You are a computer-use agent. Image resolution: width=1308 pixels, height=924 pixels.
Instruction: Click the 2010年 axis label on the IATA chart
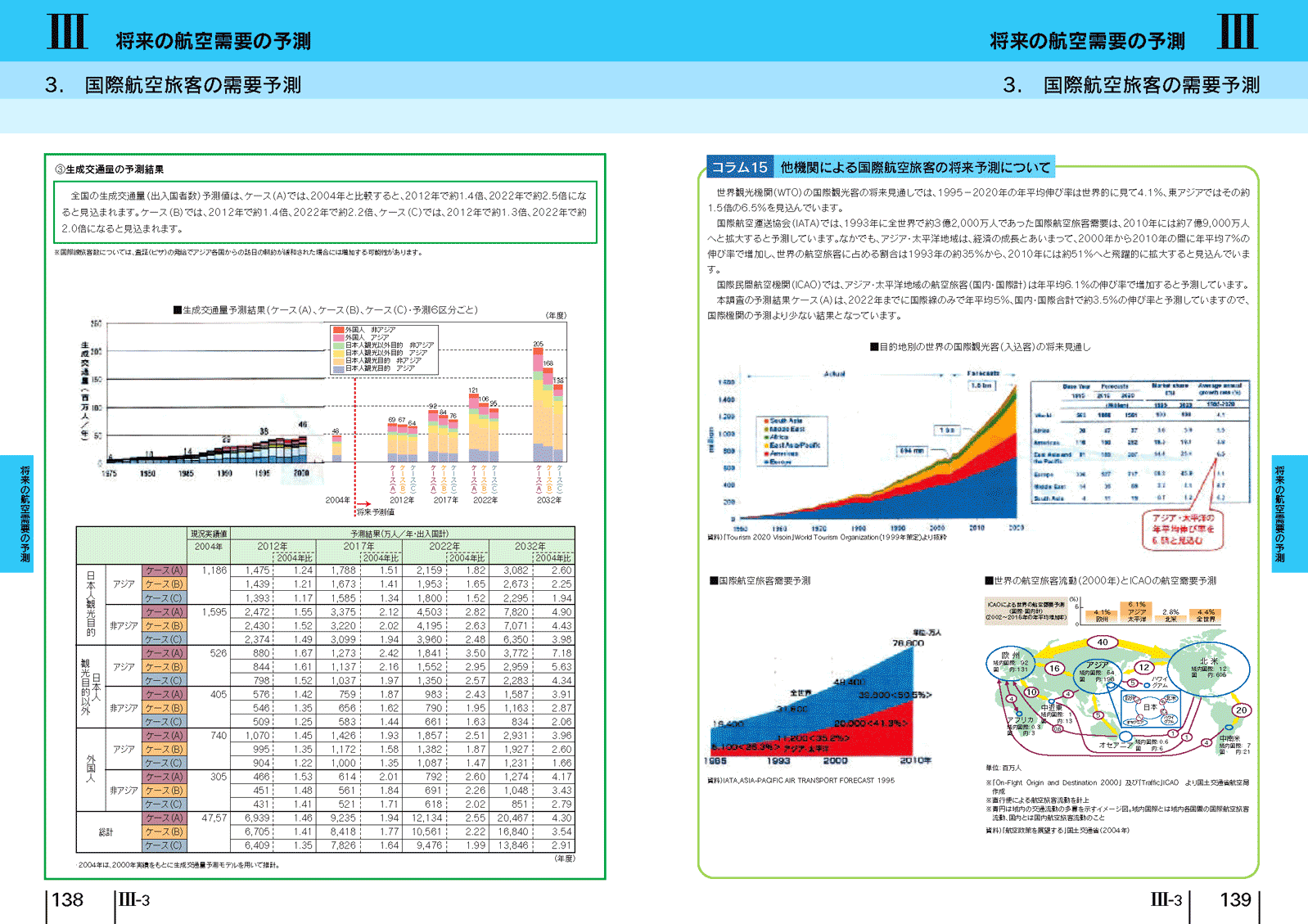[x=916, y=760]
